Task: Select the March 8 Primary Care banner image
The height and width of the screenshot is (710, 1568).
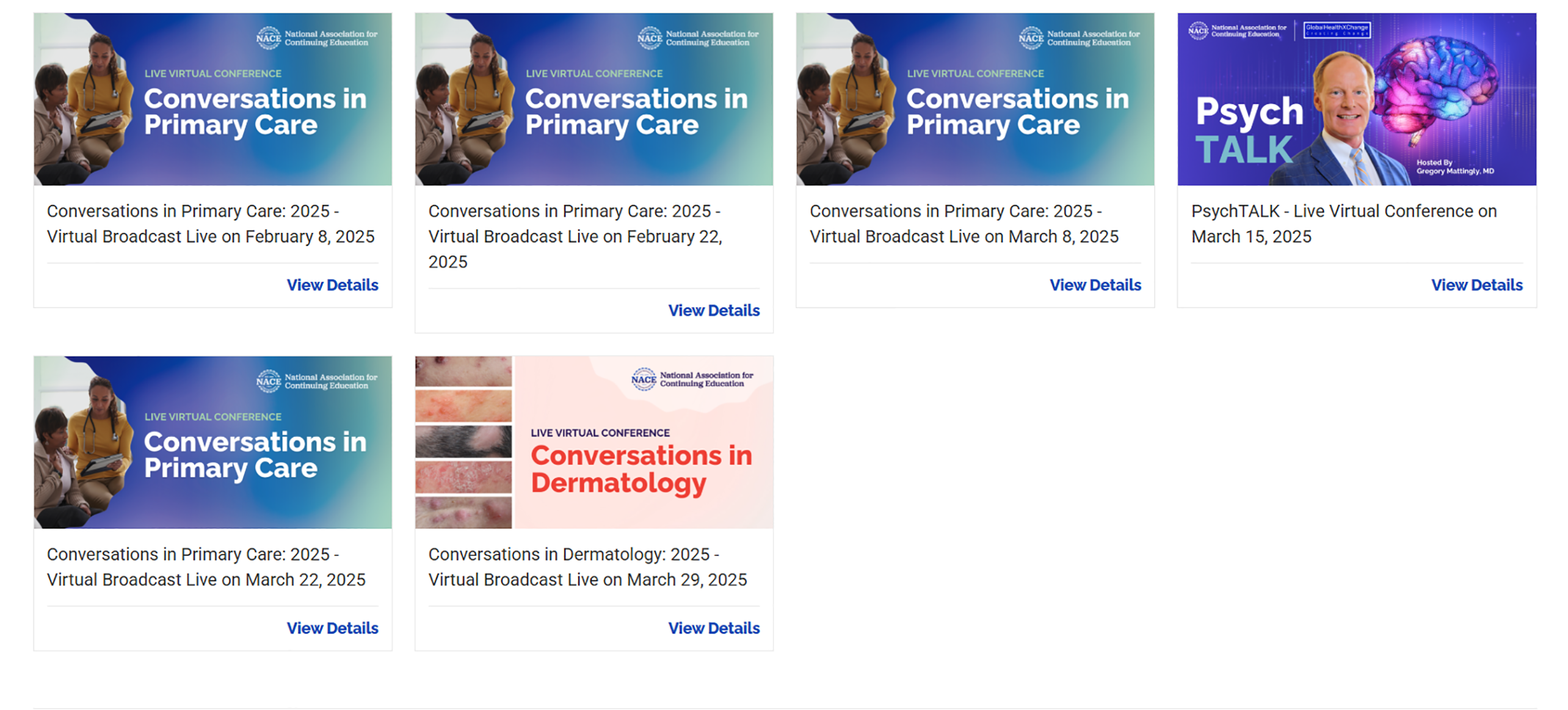Action: coord(975,99)
